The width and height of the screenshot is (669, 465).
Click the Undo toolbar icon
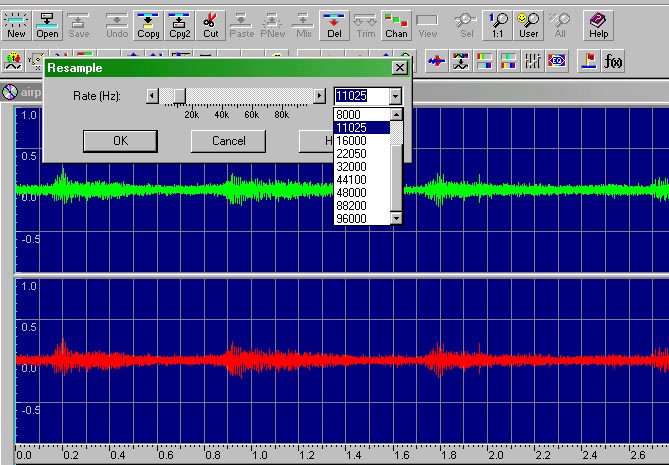point(117,26)
